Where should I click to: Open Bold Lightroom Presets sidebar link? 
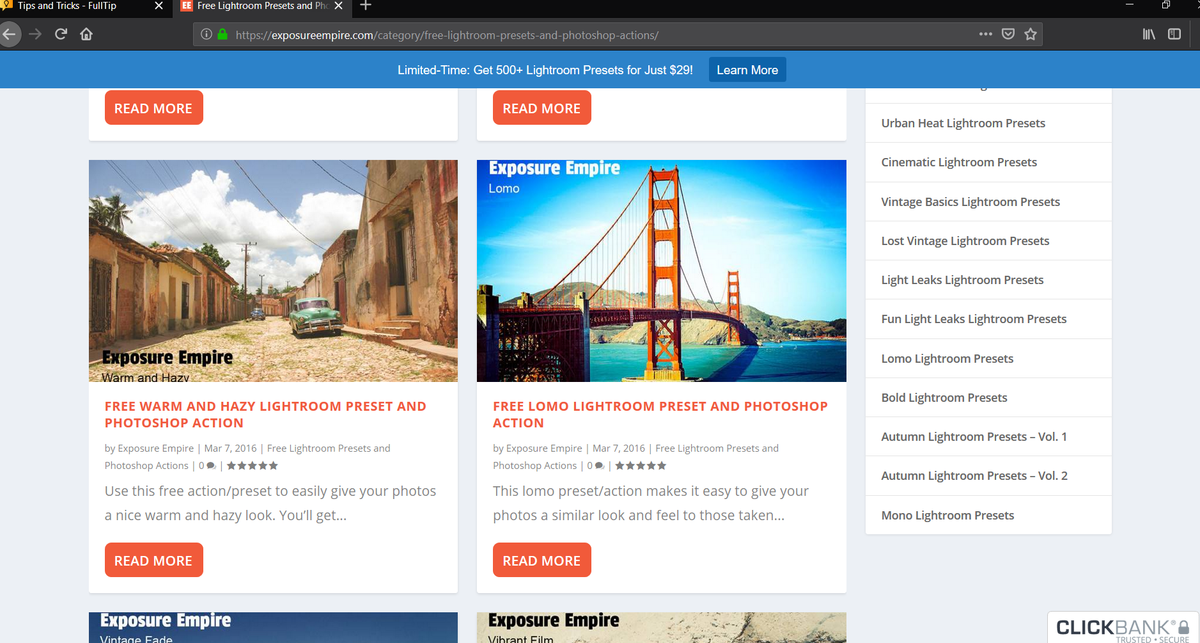944,397
